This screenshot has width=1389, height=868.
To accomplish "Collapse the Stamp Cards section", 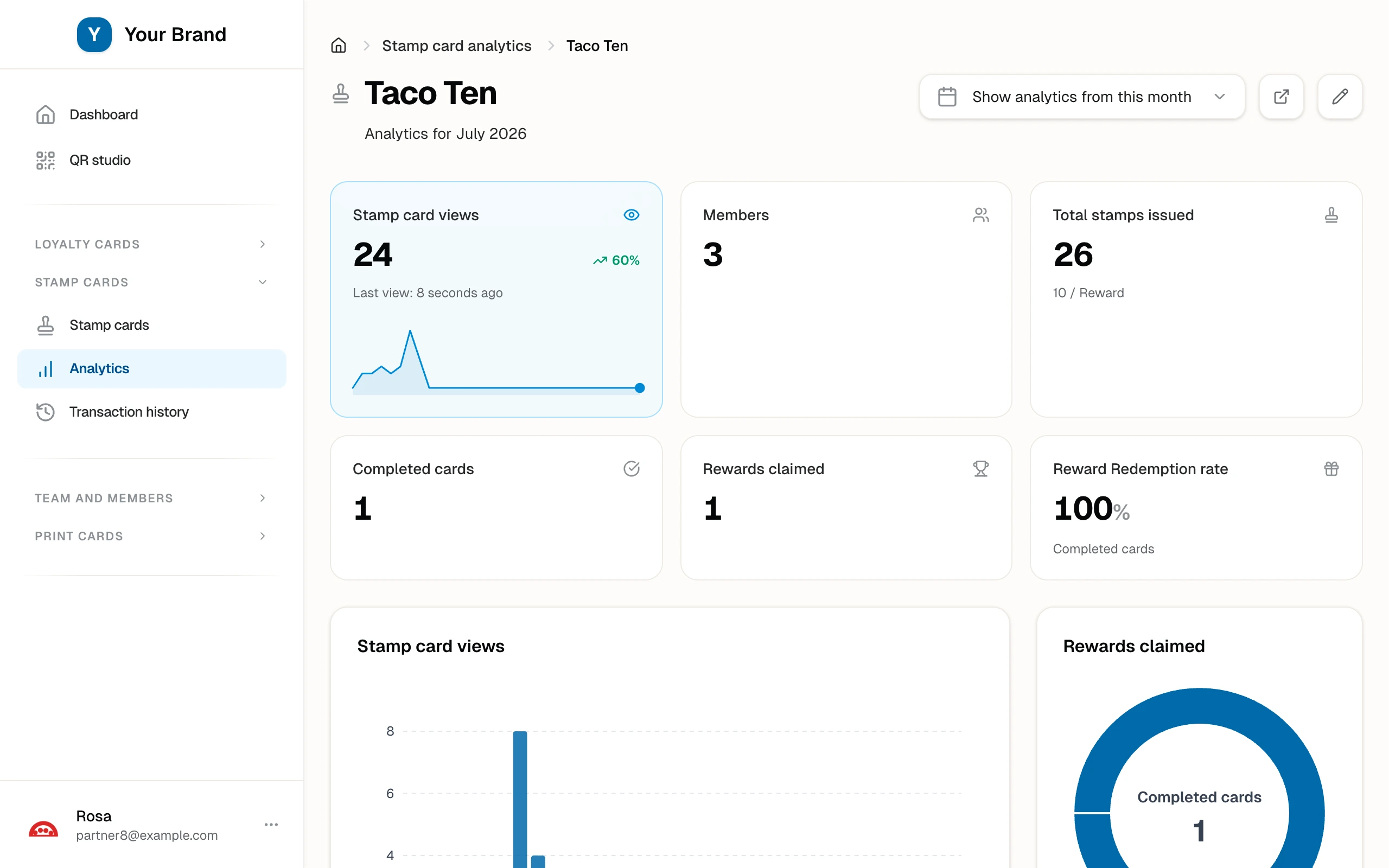I will (x=151, y=282).
